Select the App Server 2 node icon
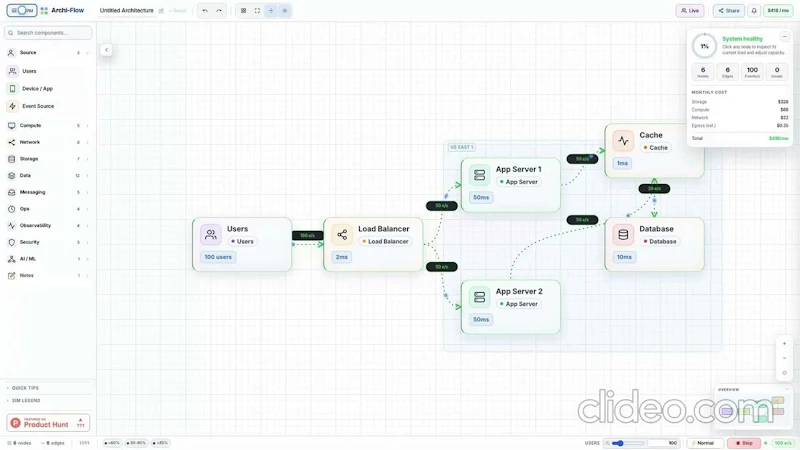The height and width of the screenshot is (450, 800). [479, 297]
